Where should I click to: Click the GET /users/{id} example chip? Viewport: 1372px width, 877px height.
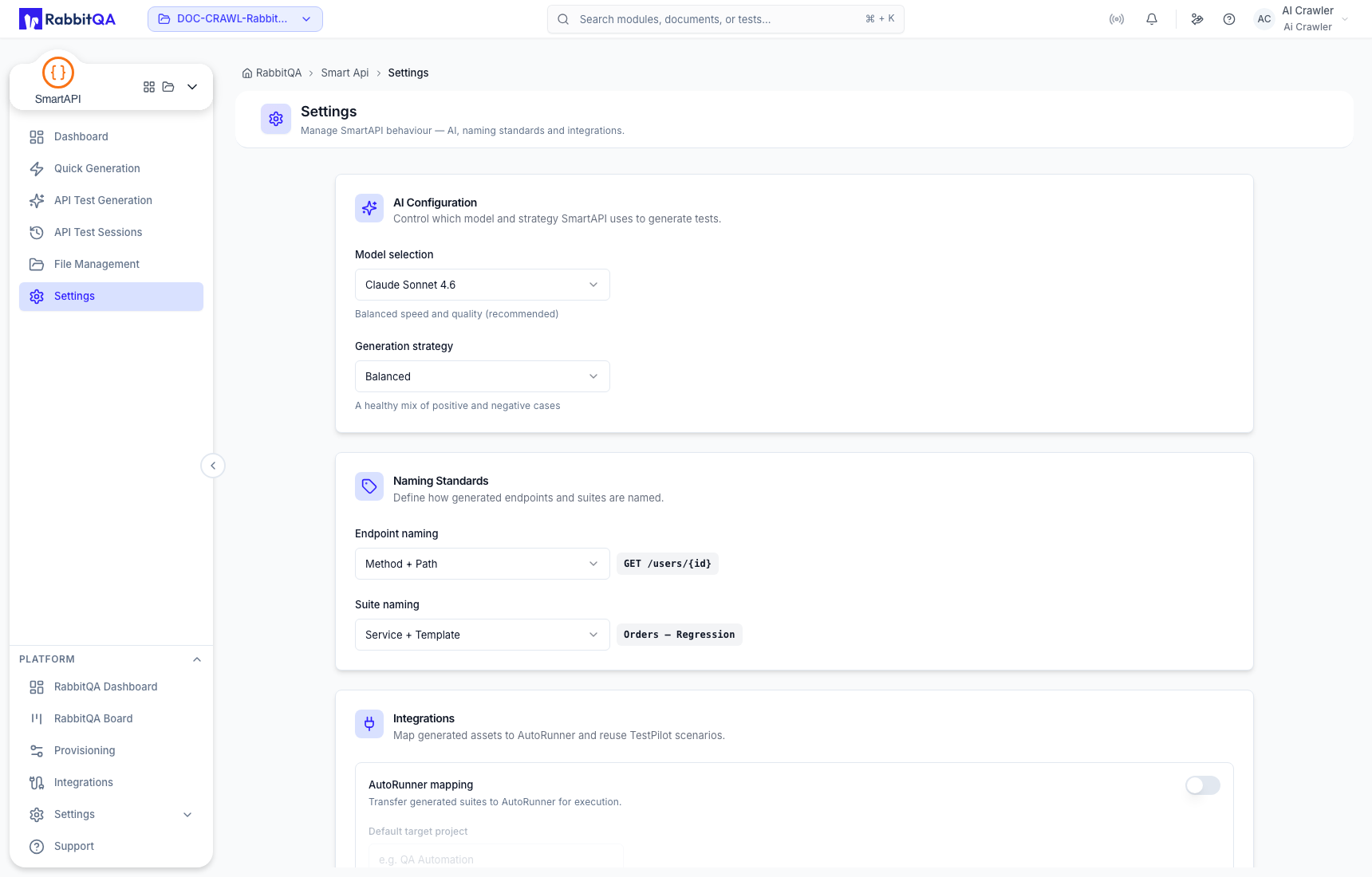[x=668, y=564]
